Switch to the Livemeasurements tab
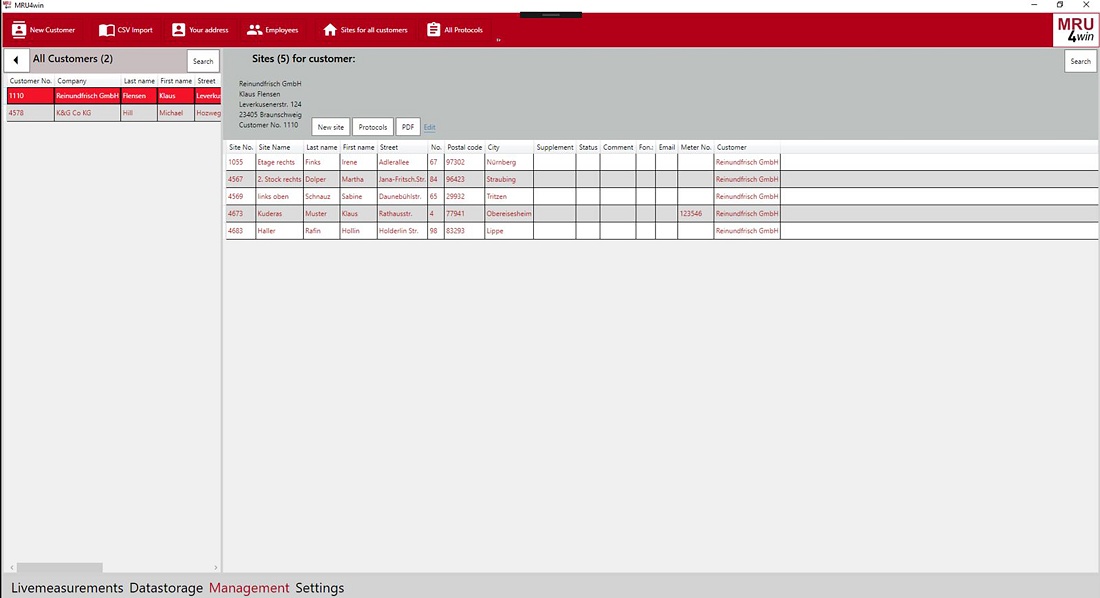 tap(67, 588)
